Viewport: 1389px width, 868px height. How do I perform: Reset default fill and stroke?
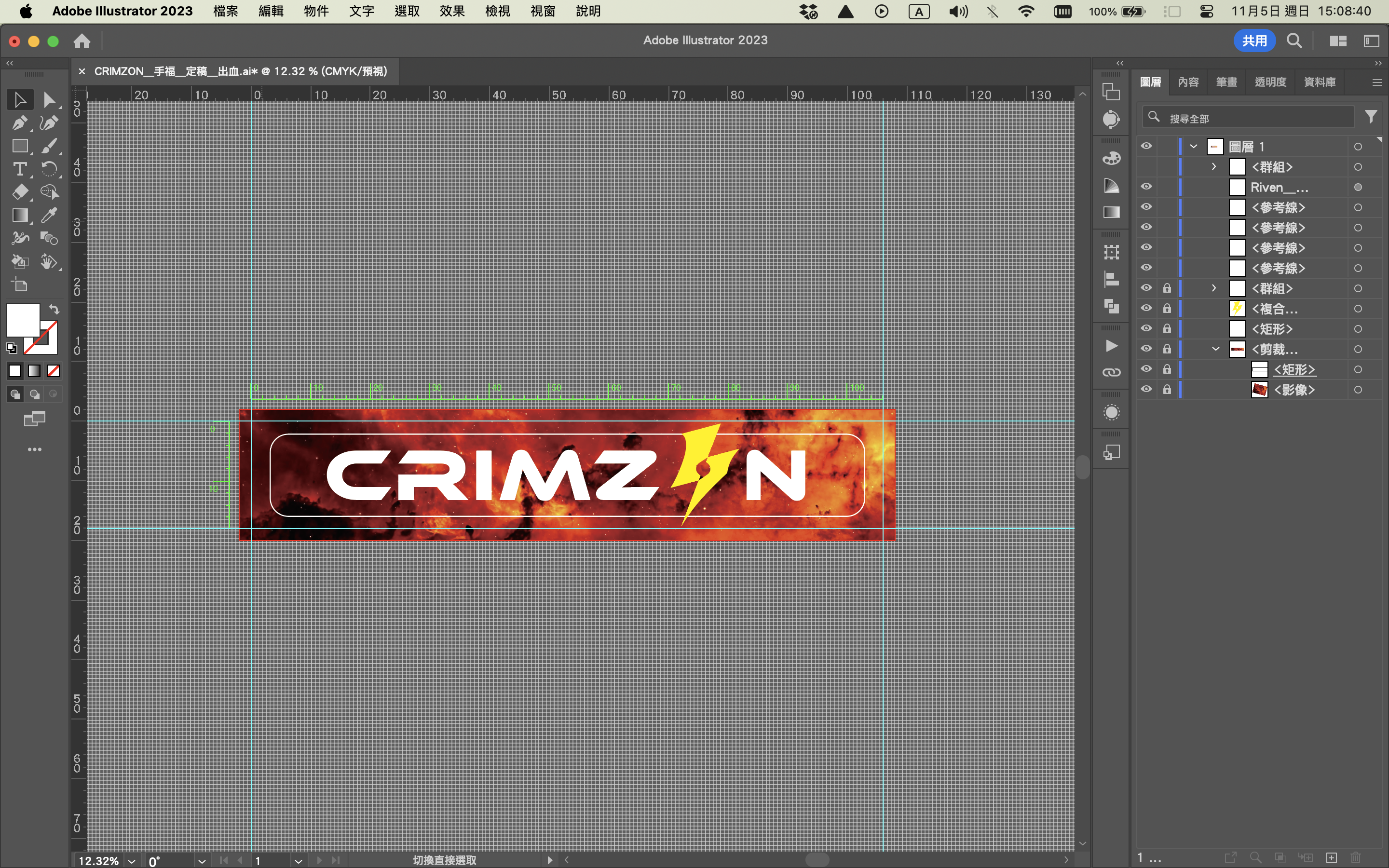click(12, 348)
